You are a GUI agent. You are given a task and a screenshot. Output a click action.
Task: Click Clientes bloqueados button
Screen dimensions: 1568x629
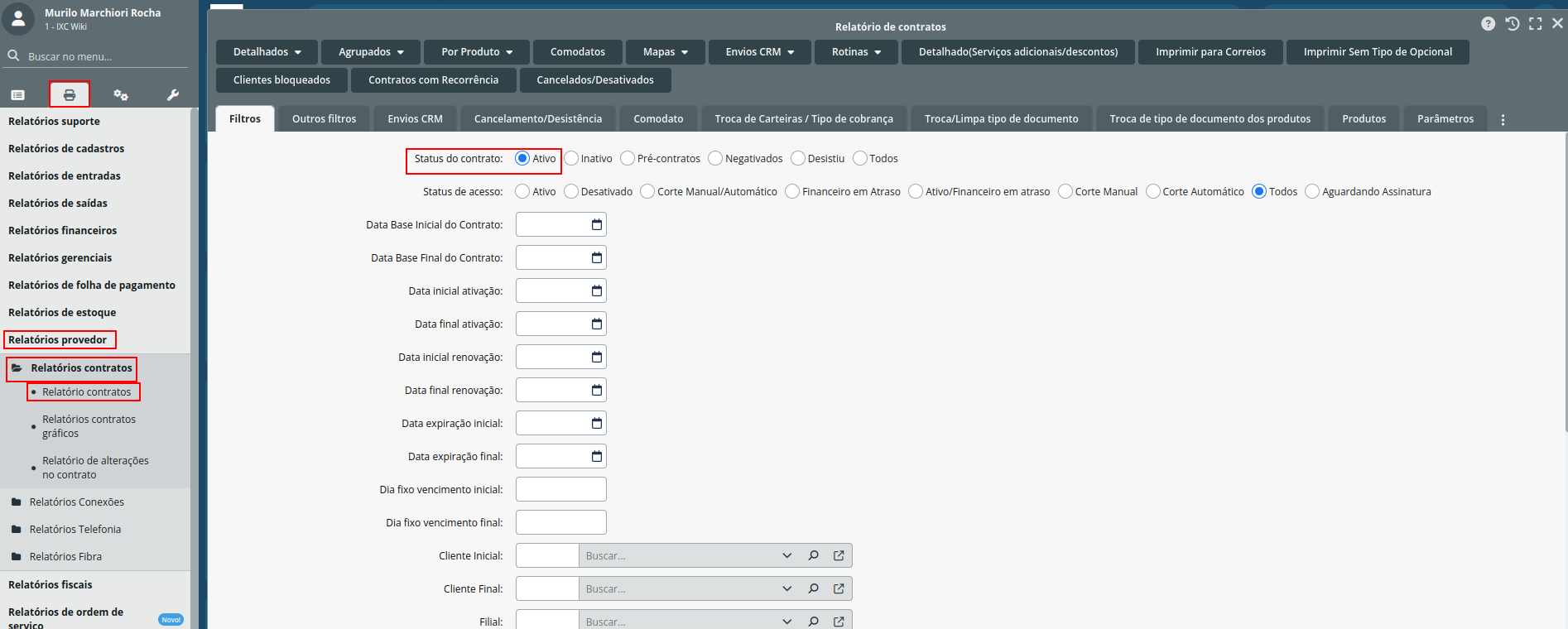click(x=281, y=79)
